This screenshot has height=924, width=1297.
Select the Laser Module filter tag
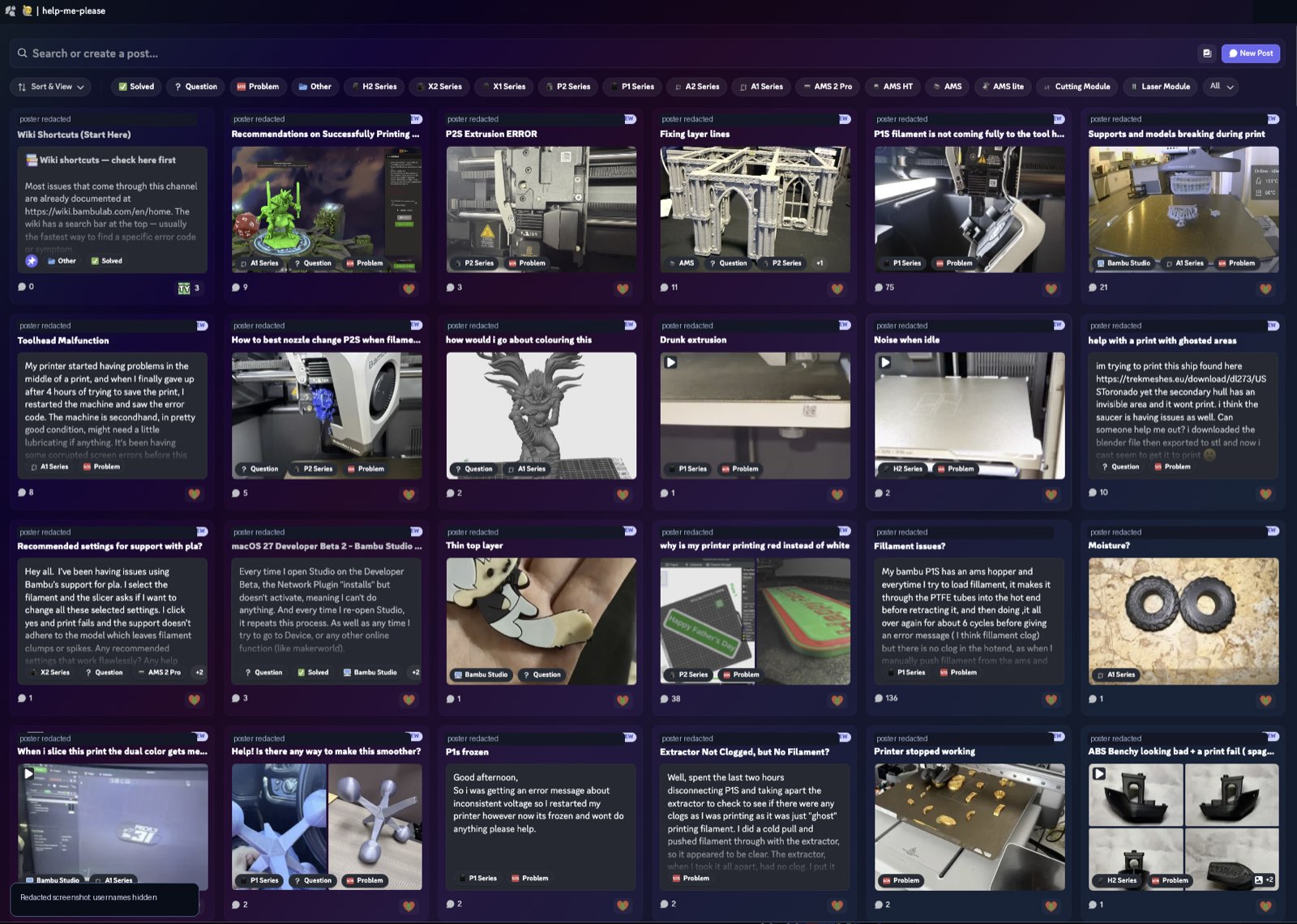point(1160,87)
